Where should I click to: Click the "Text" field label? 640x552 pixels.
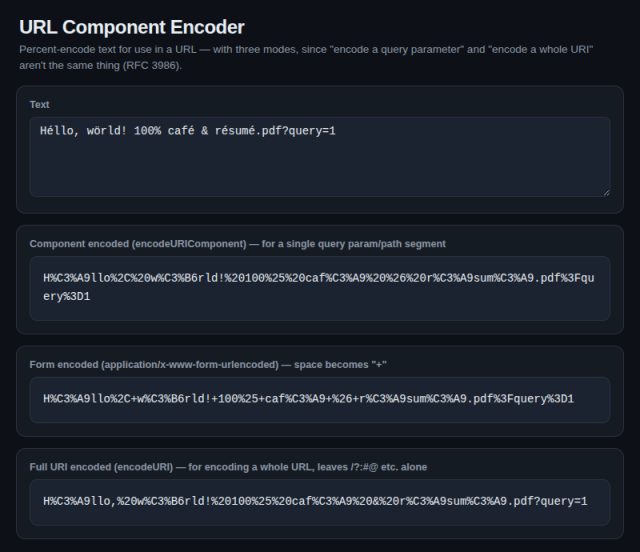click(x=39, y=105)
